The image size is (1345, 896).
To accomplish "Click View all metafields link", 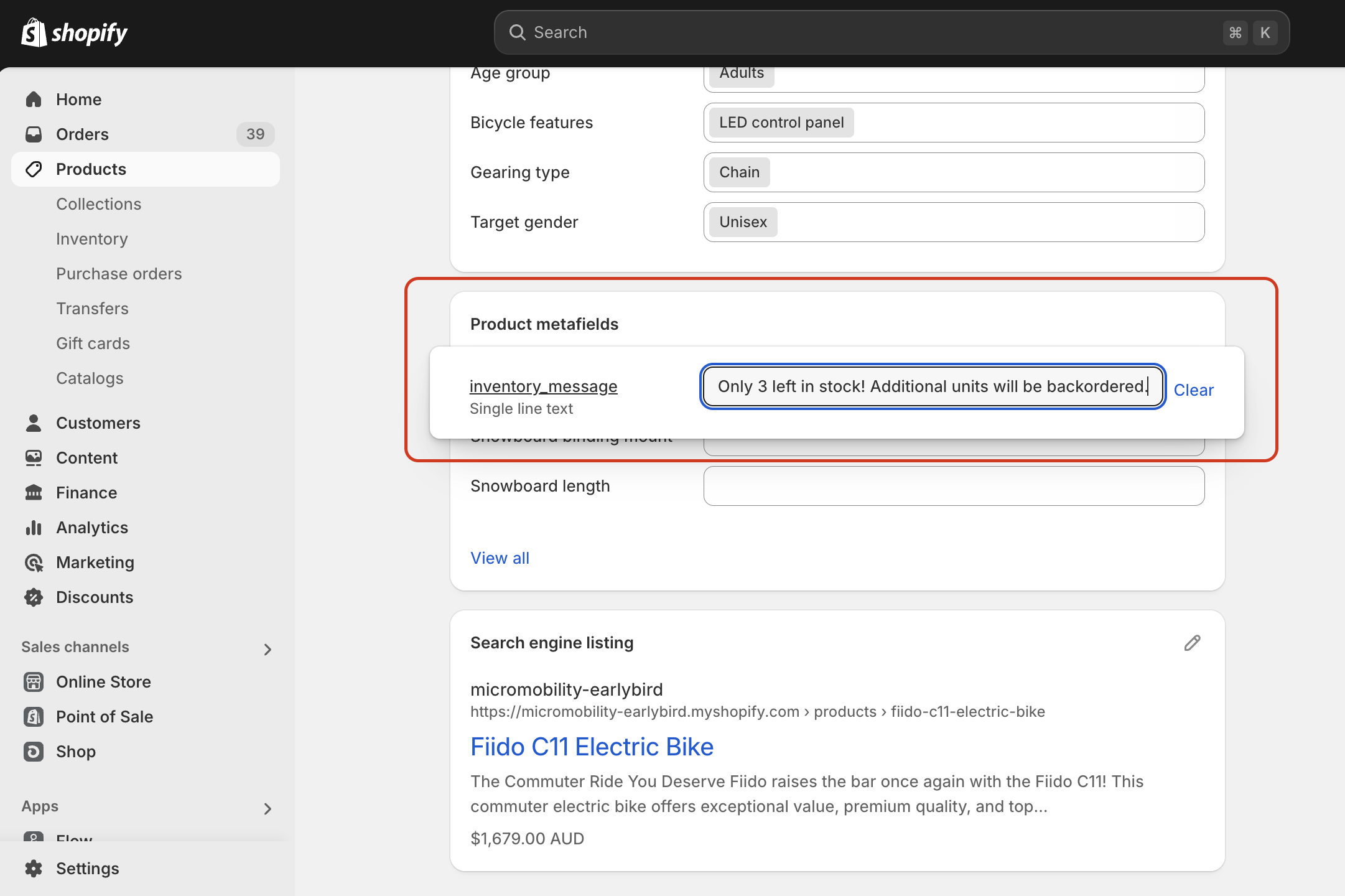I will click(500, 558).
